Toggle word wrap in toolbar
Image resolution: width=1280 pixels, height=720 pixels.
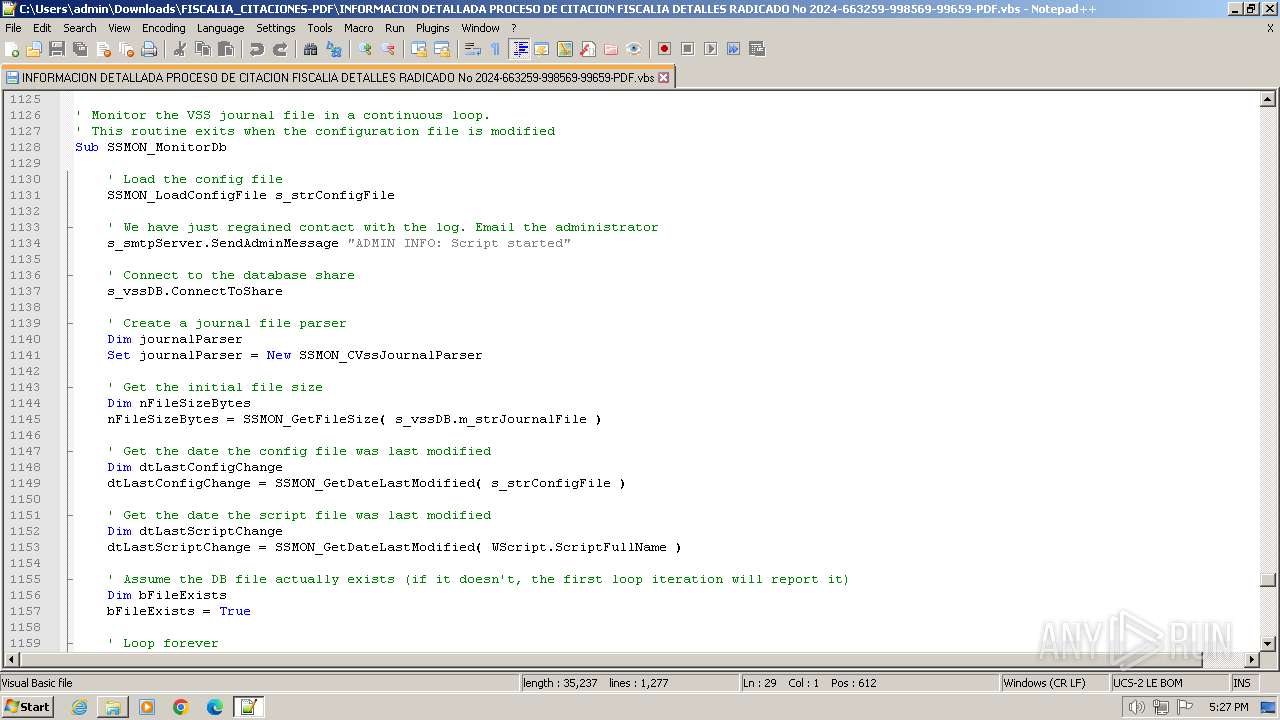[x=473, y=49]
